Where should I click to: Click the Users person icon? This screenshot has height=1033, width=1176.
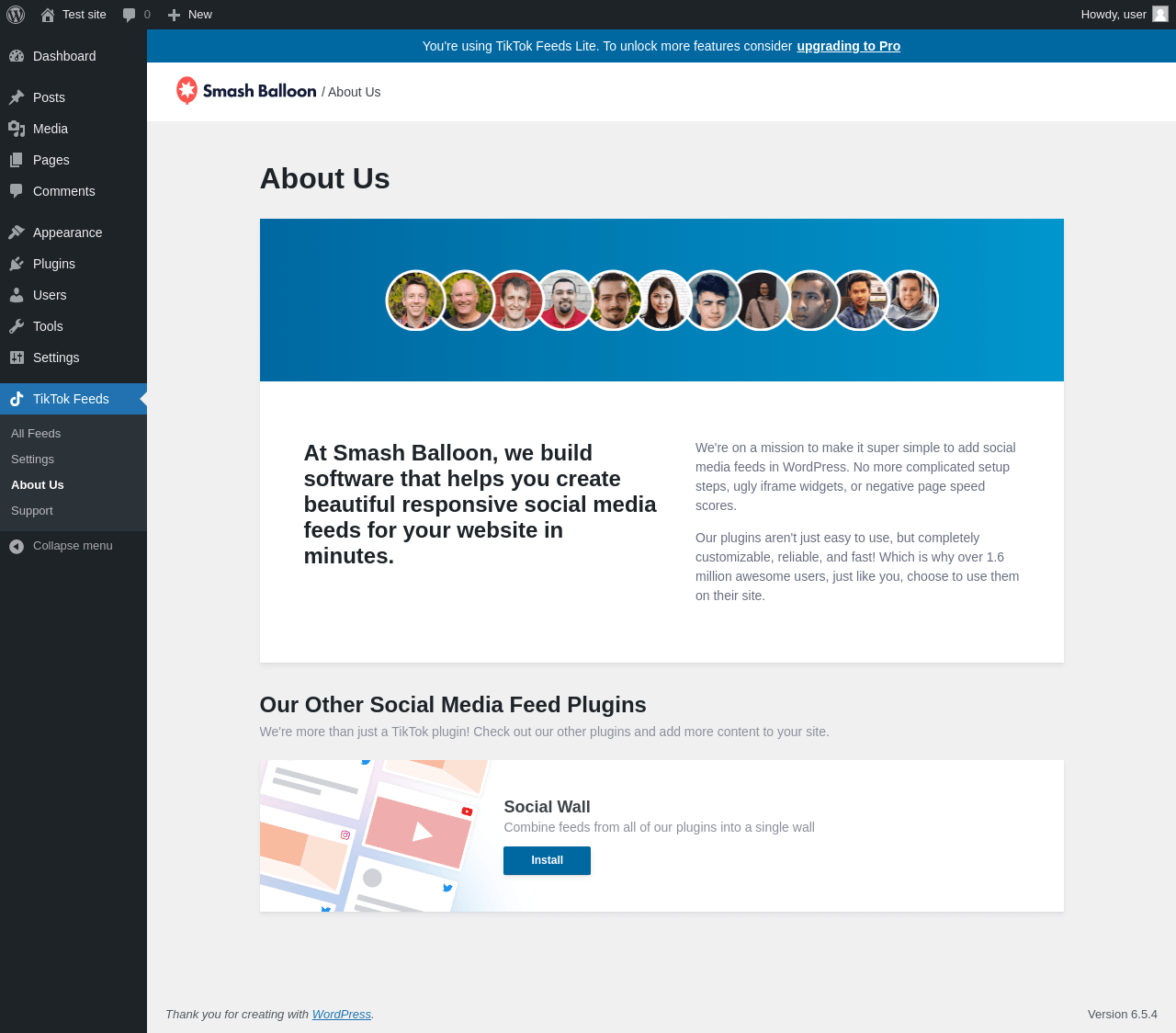(x=17, y=295)
